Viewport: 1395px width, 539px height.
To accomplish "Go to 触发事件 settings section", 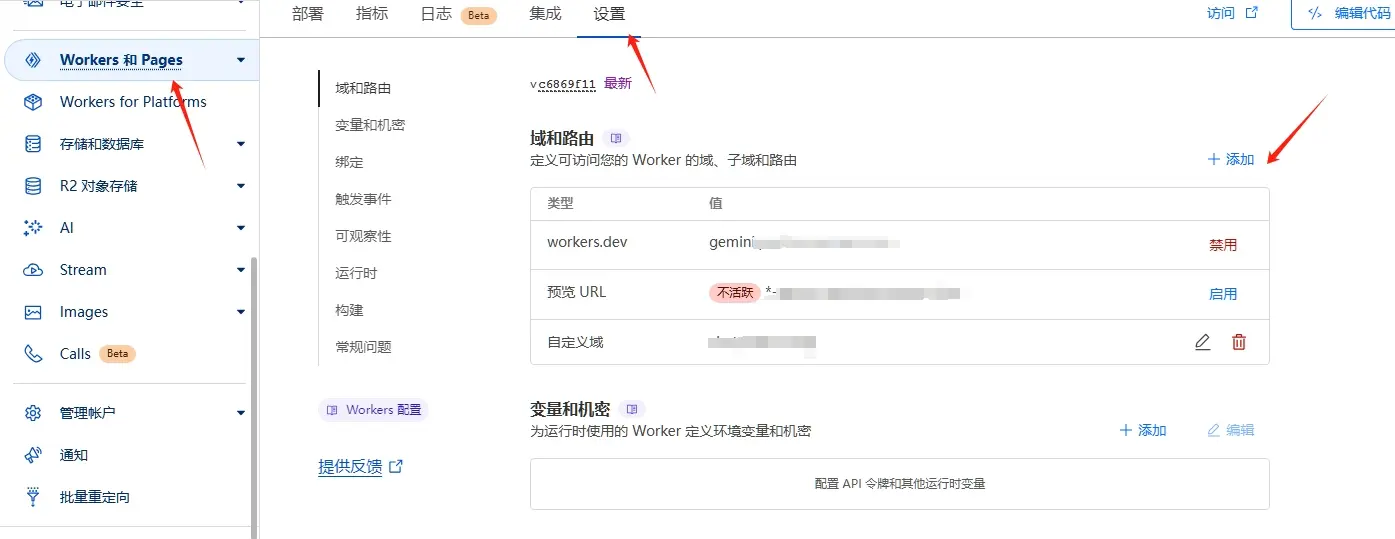I will 363,199.
